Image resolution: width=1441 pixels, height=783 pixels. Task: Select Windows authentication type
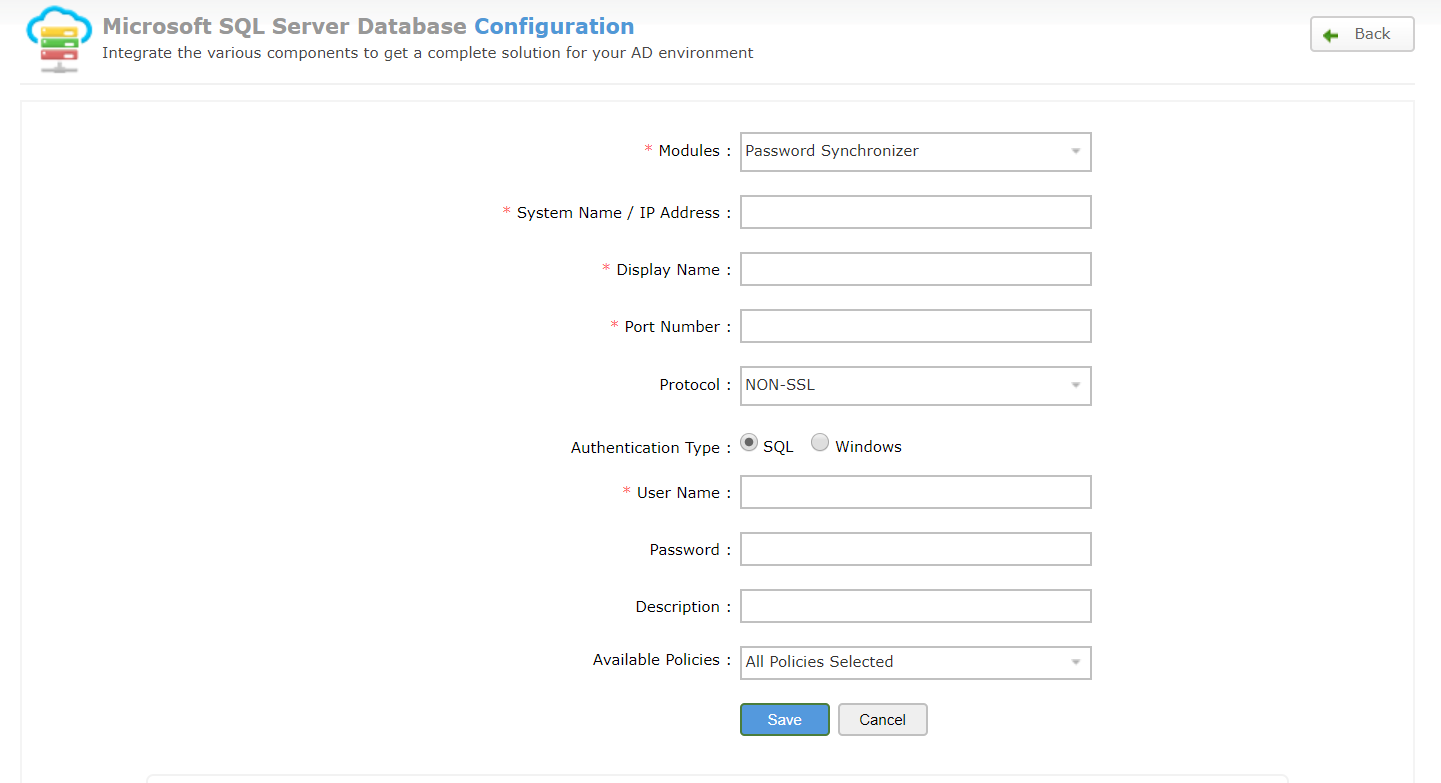tap(820, 443)
